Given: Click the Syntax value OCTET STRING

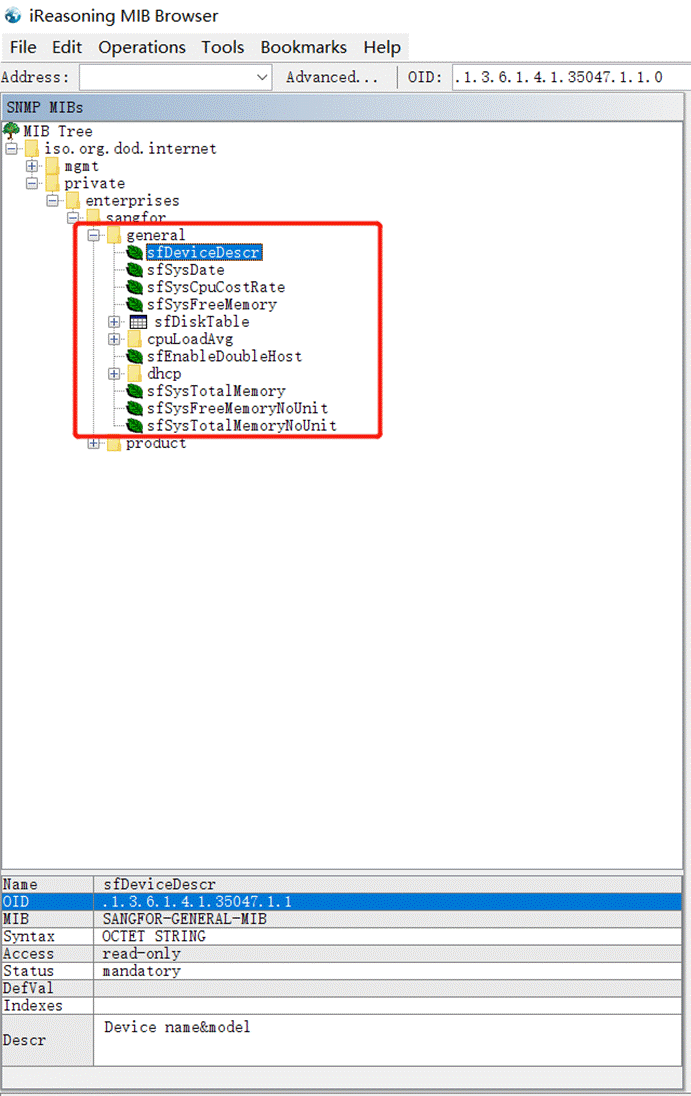Looking at the screenshot, I should coord(154,936).
